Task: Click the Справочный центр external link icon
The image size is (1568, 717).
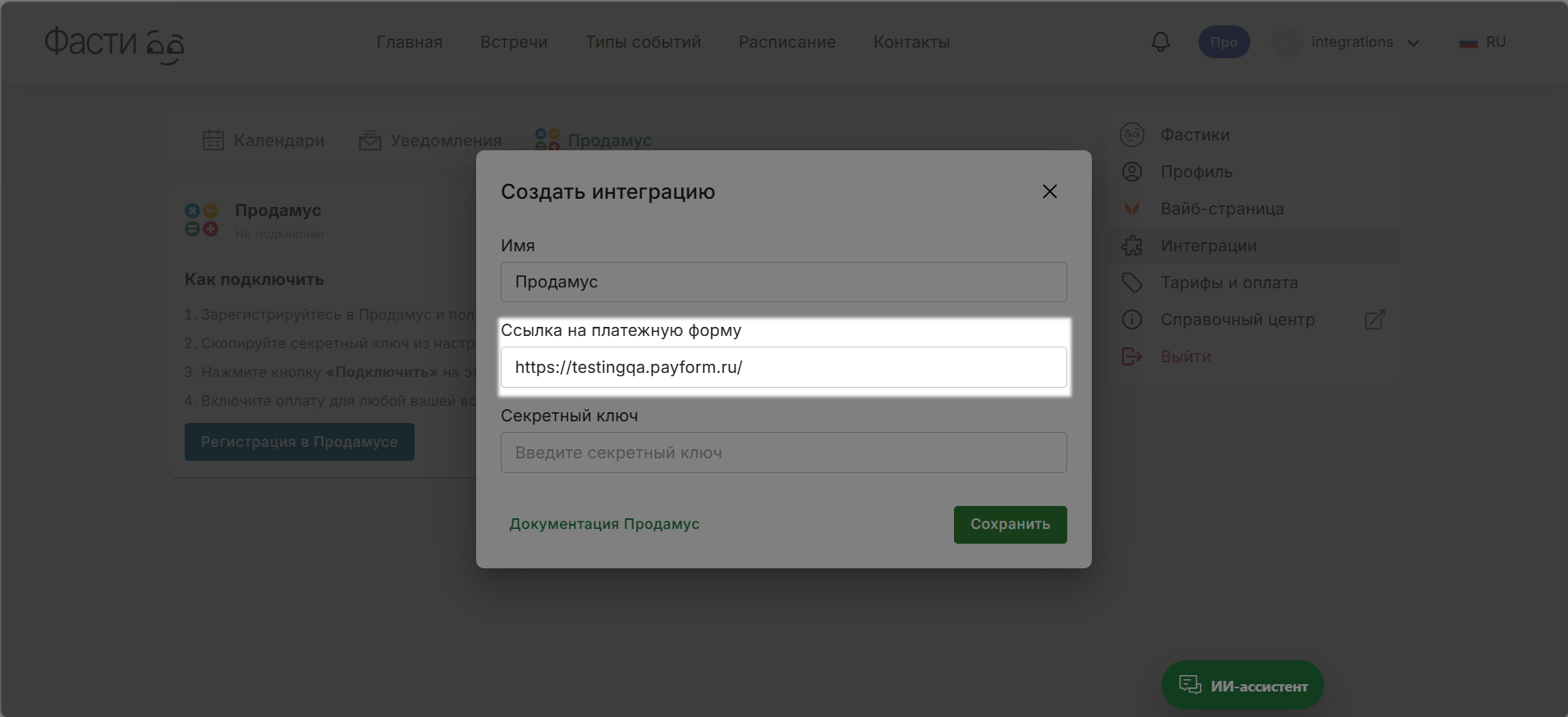Action: pyautogui.click(x=1374, y=319)
